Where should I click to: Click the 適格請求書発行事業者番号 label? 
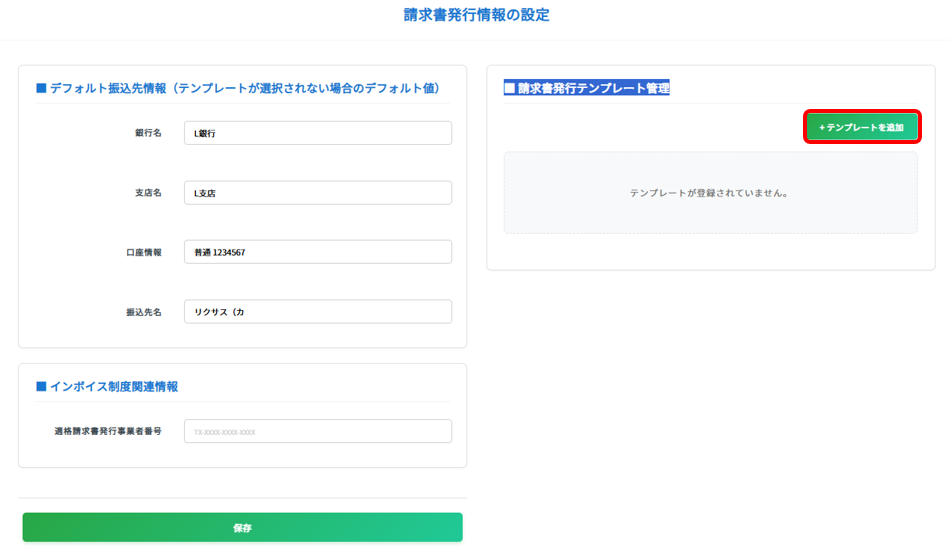point(108,431)
